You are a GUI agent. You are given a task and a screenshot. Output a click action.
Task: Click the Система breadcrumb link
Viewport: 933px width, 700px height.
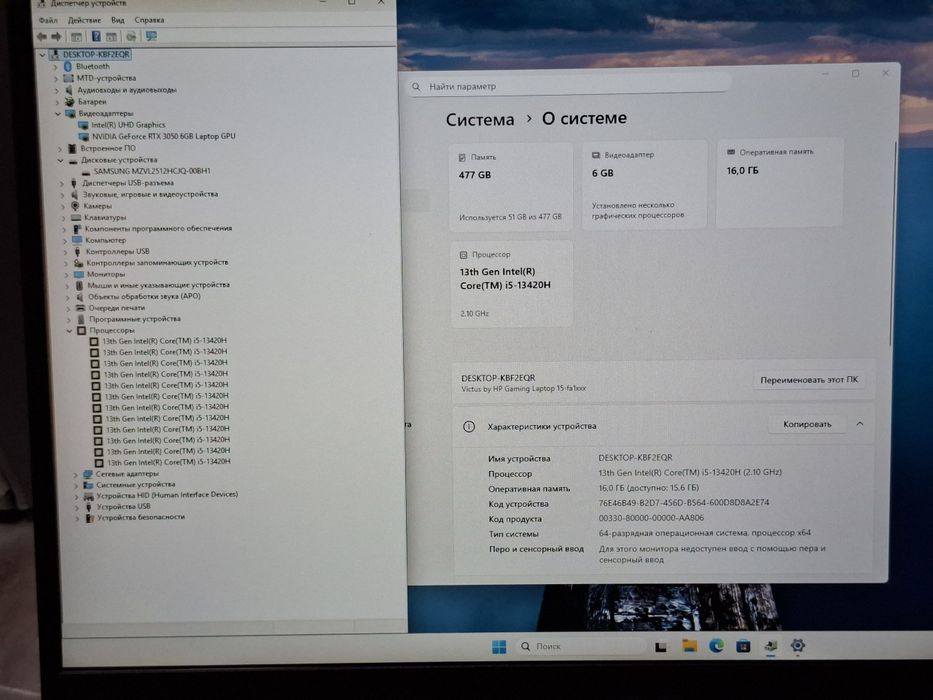click(x=480, y=120)
